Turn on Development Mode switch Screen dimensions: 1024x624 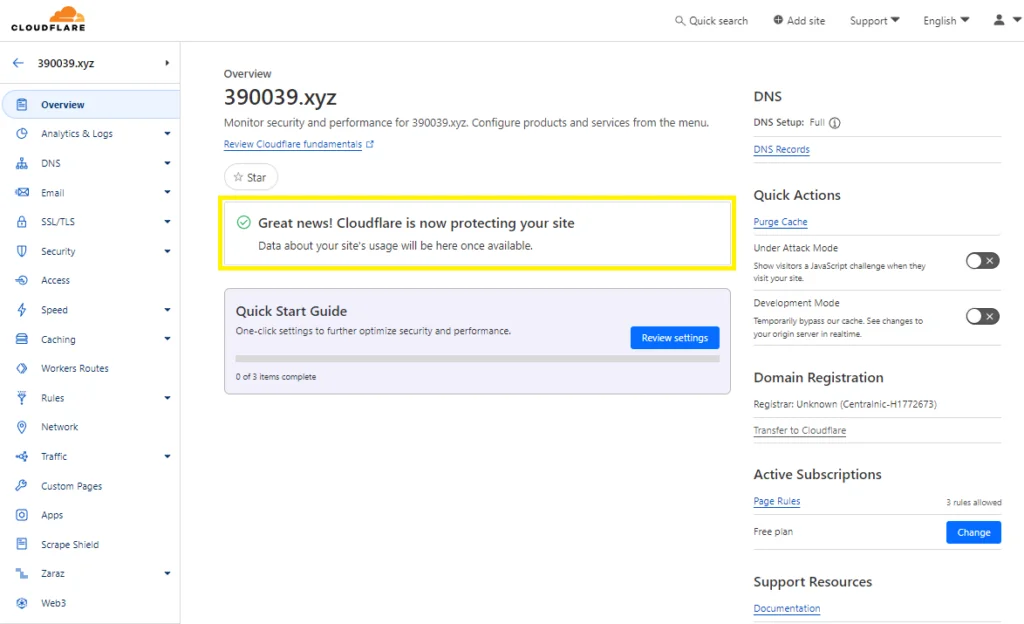[982, 317]
